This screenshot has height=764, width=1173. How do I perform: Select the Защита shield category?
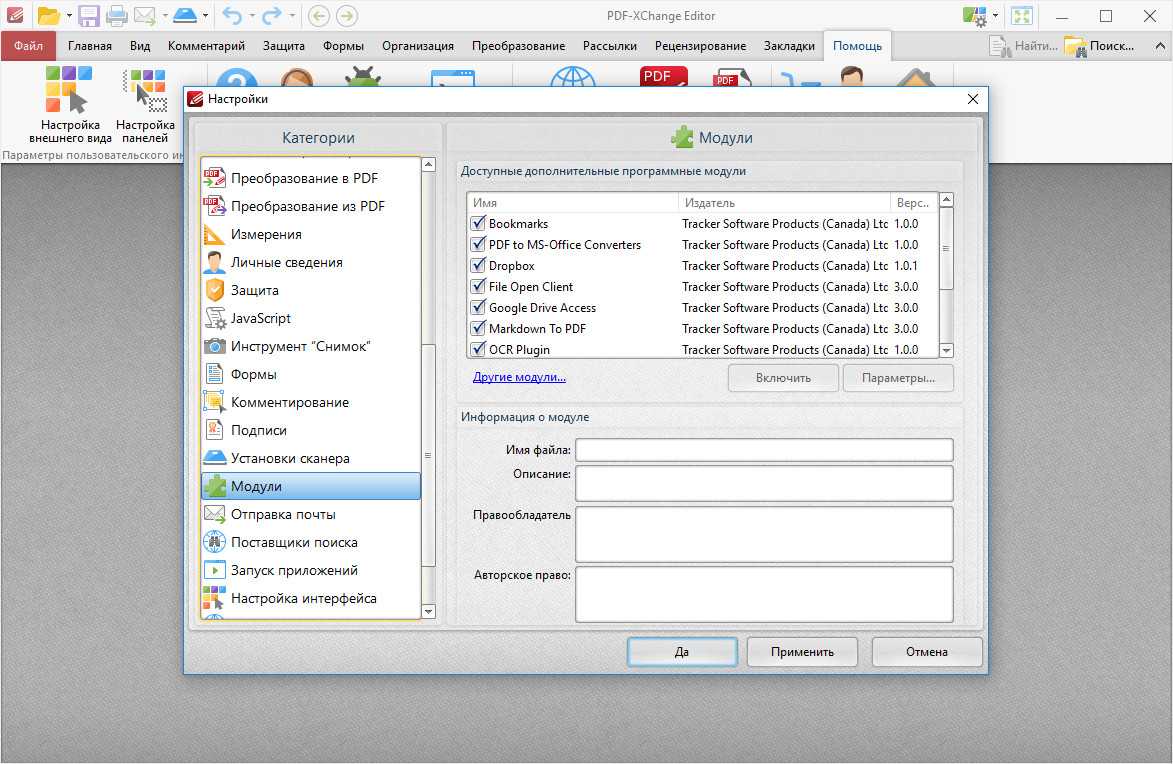coord(254,290)
